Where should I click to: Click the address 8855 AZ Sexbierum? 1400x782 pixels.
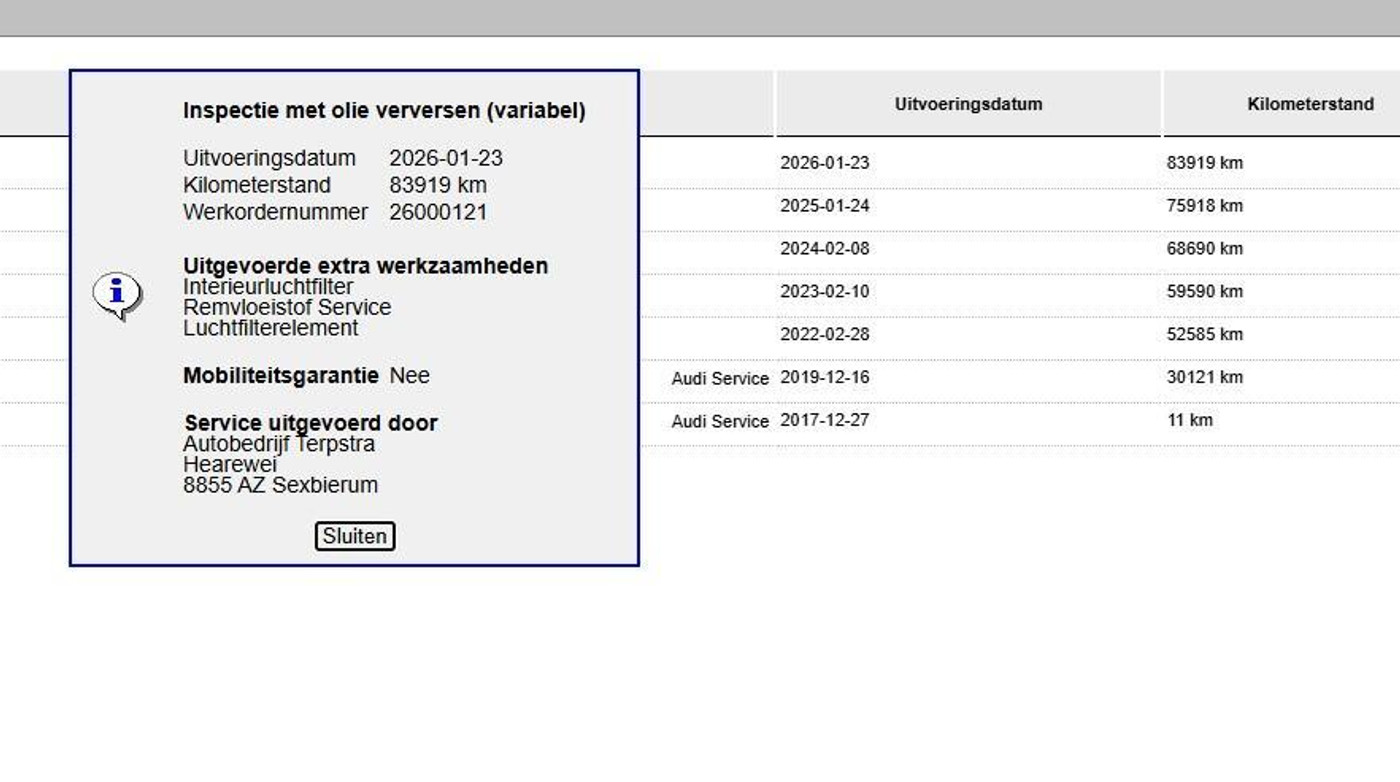(281, 486)
